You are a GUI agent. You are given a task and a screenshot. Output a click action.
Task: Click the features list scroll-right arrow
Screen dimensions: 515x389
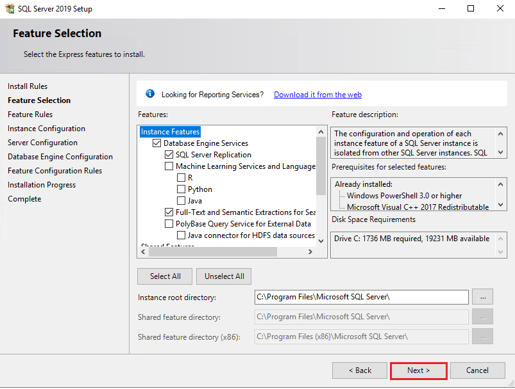click(310, 252)
